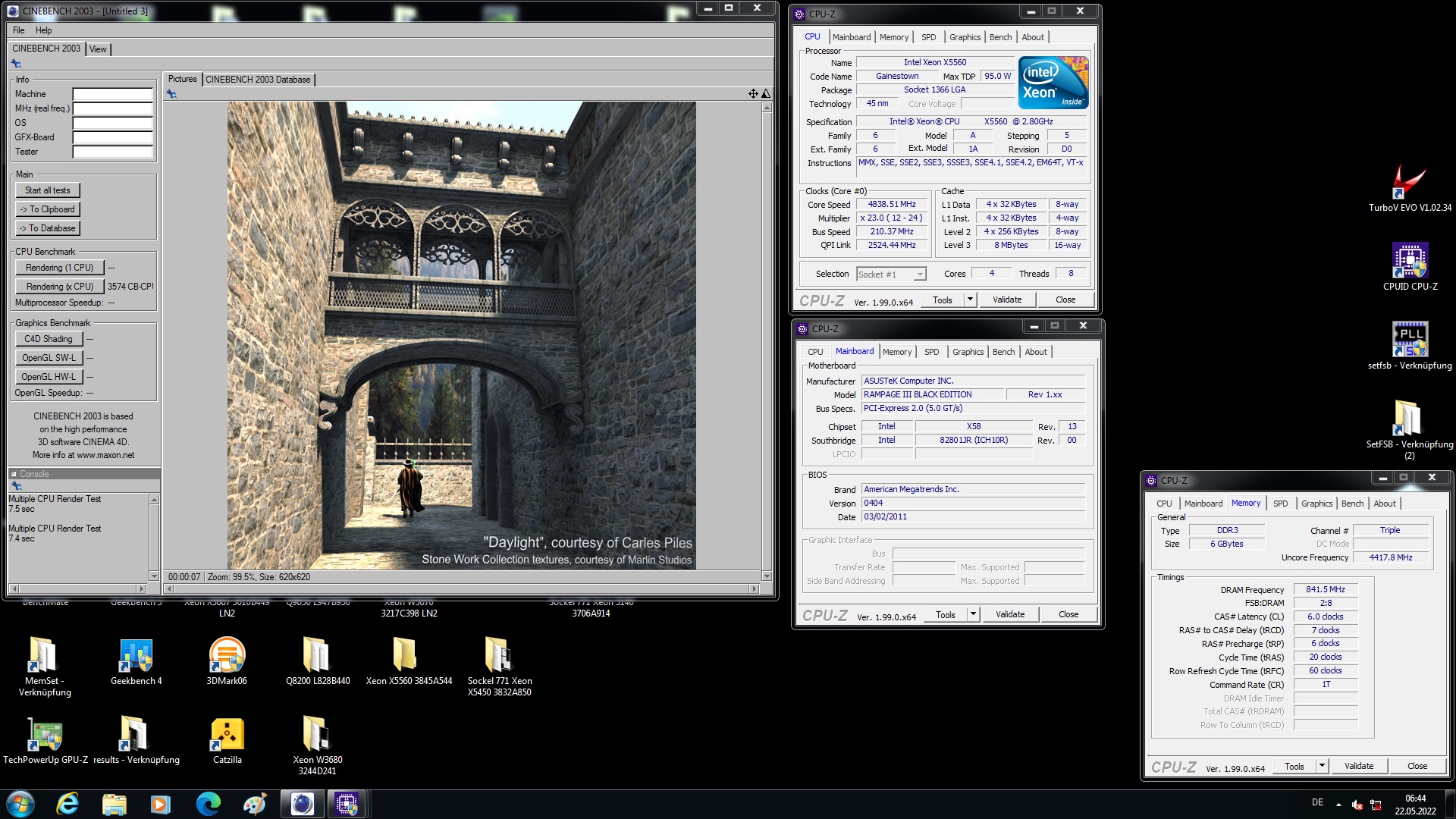Click the pin icon in Pictures panel
1456x819 pixels.
pyautogui.click(x=171, y=94)
